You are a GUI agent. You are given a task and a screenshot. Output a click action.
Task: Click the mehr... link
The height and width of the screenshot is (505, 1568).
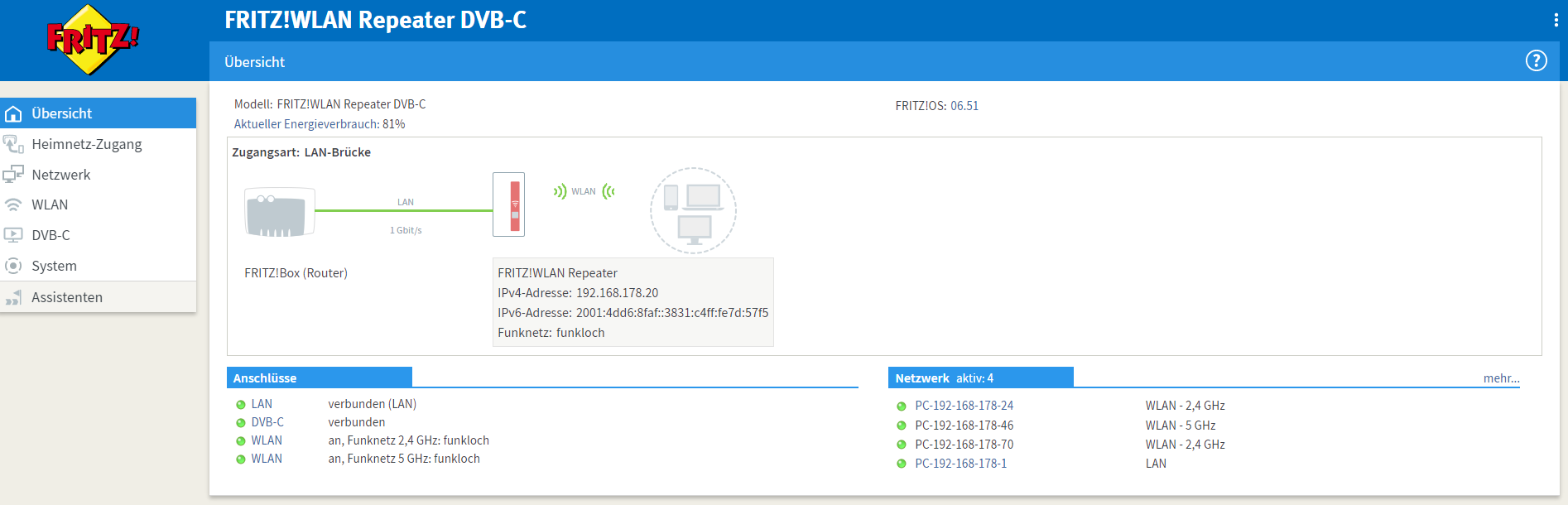(x=1501, y=378)
